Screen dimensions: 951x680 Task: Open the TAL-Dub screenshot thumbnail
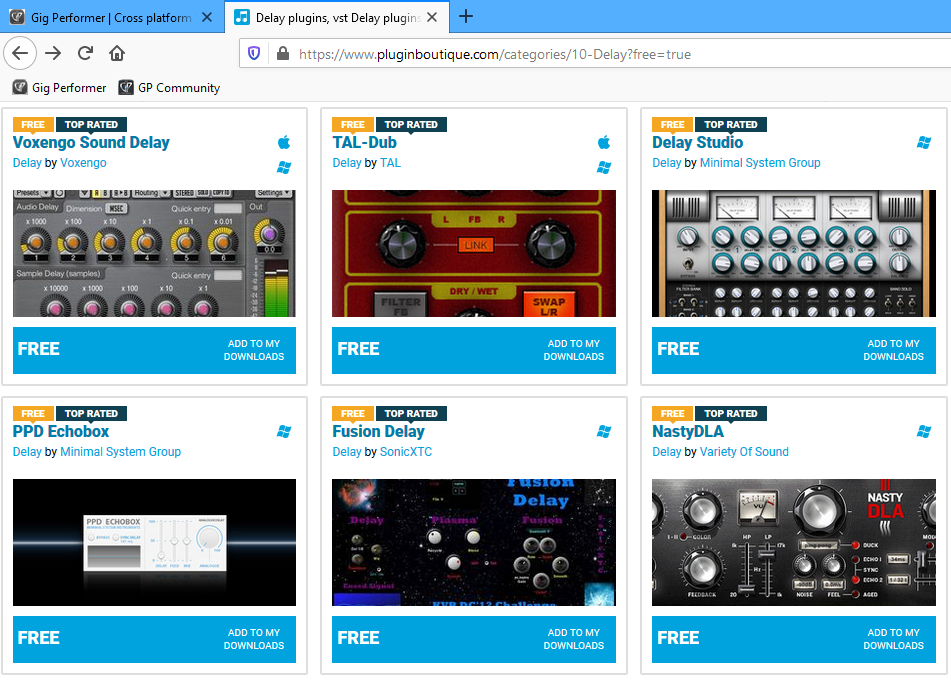pyautogui.click(x=474, y=254)
